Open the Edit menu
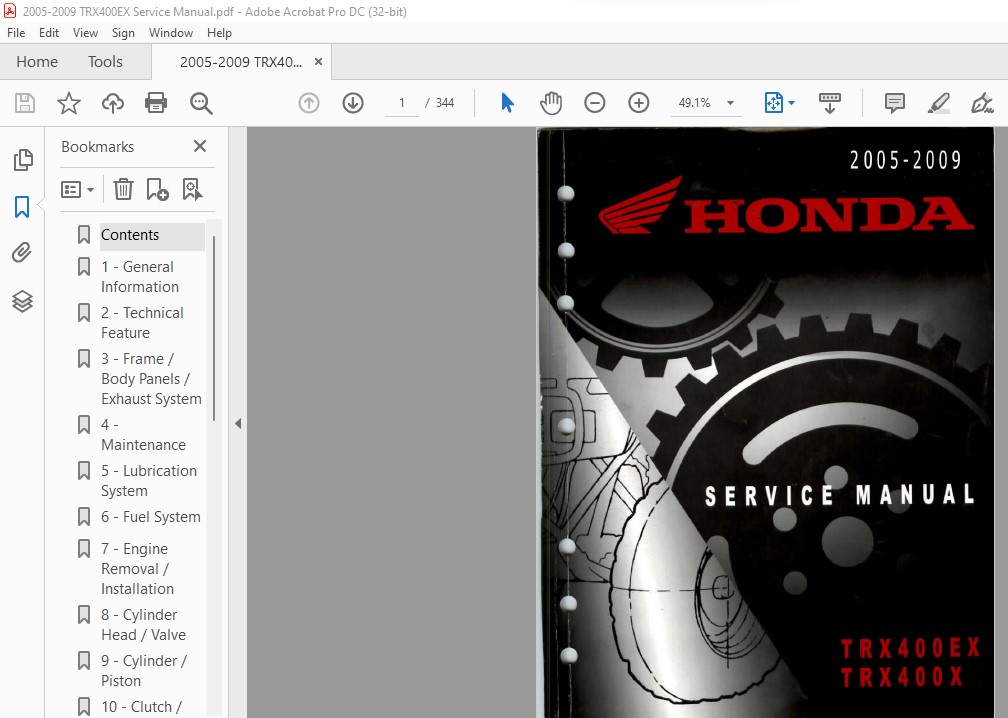The height and width of the screenshot is (718, 1008). click(x=49, y=33)
